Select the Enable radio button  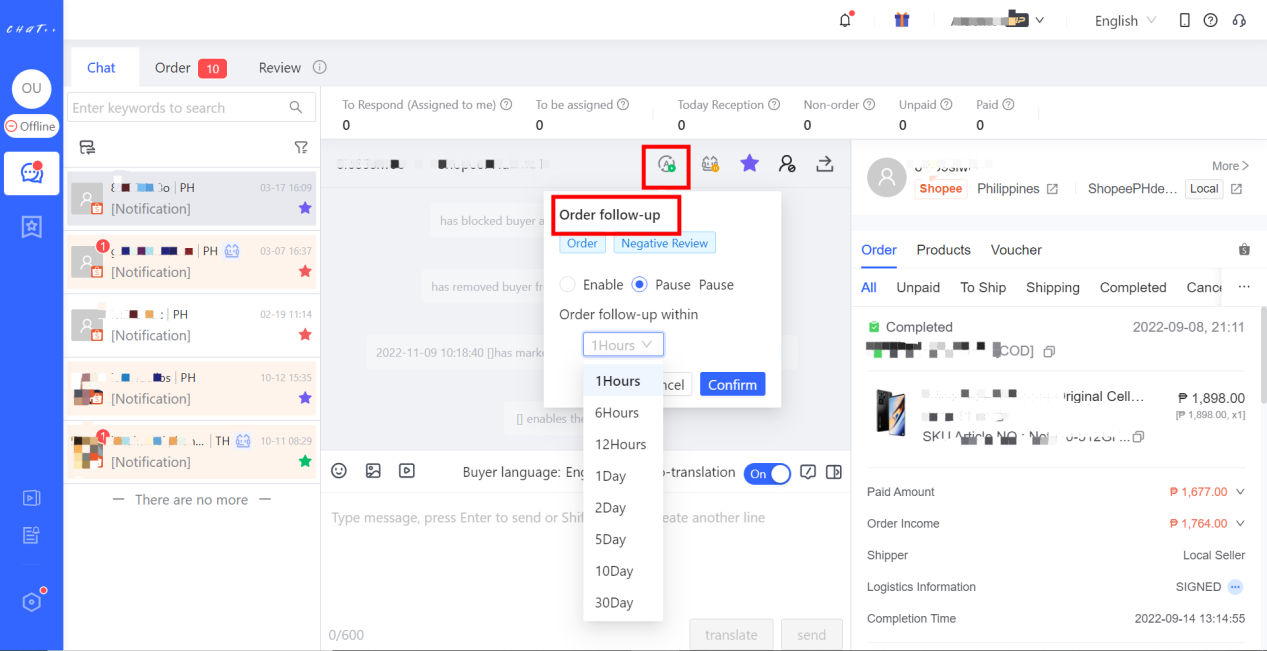(567, 284)
